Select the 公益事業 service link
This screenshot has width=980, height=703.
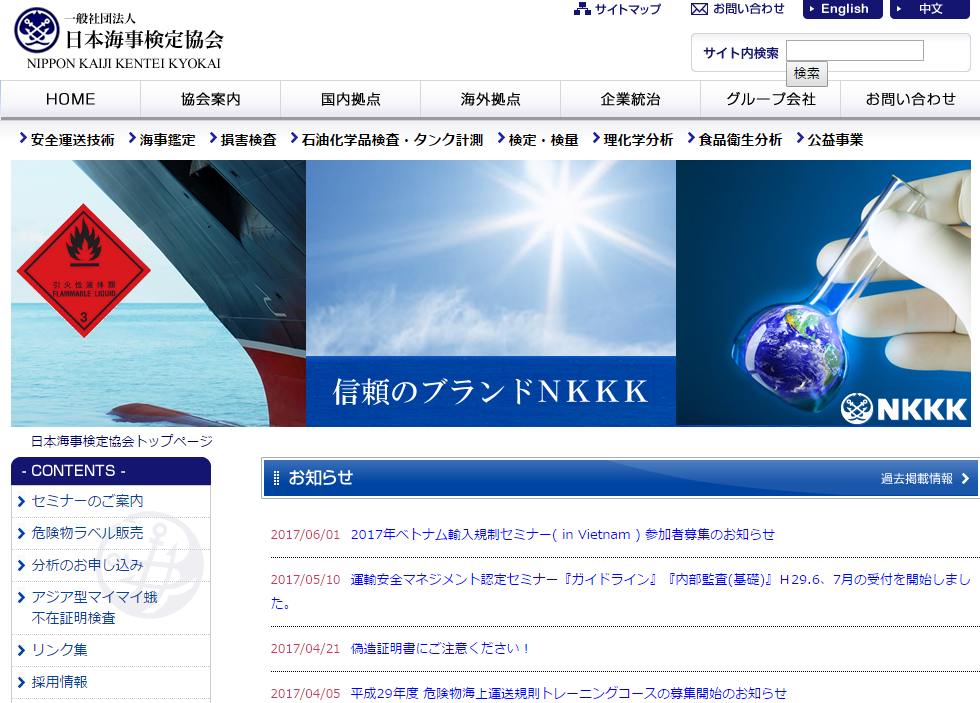[x=835, y=139]
